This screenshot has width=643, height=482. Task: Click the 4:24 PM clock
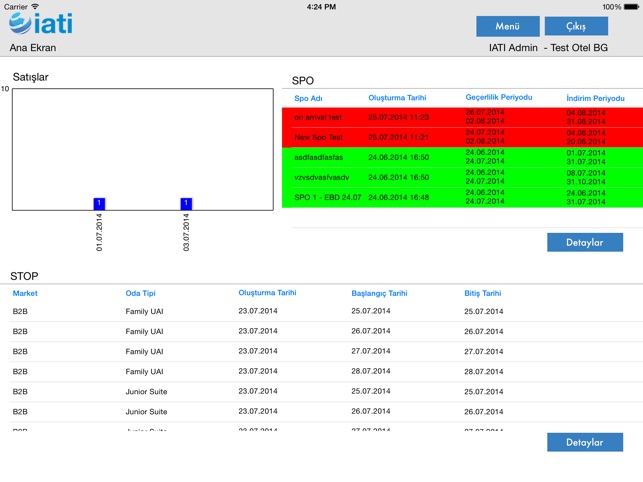pyautogui.click(x=322, y=7)
